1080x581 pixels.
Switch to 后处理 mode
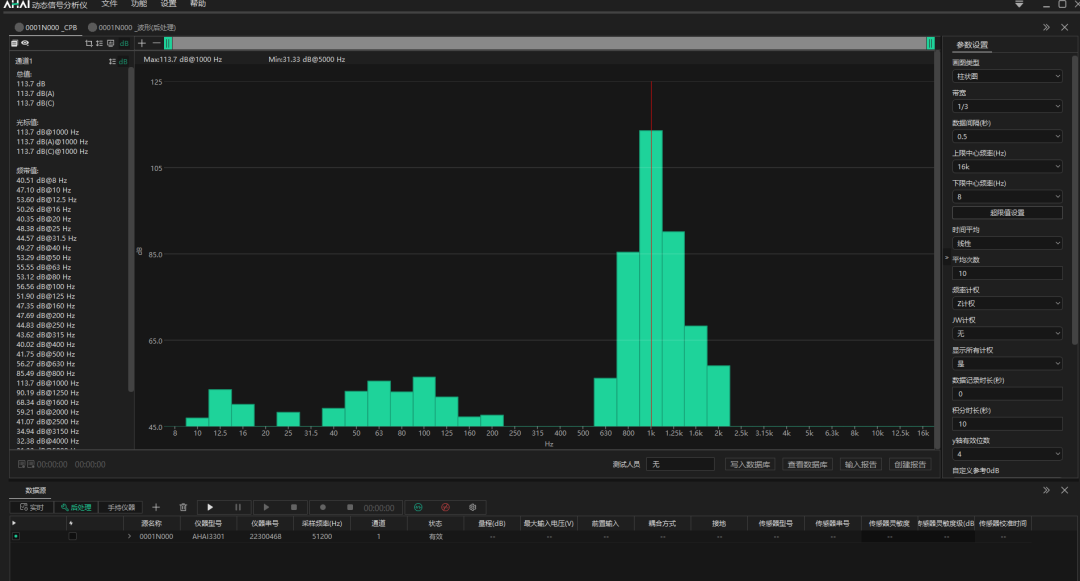[76, 507]
